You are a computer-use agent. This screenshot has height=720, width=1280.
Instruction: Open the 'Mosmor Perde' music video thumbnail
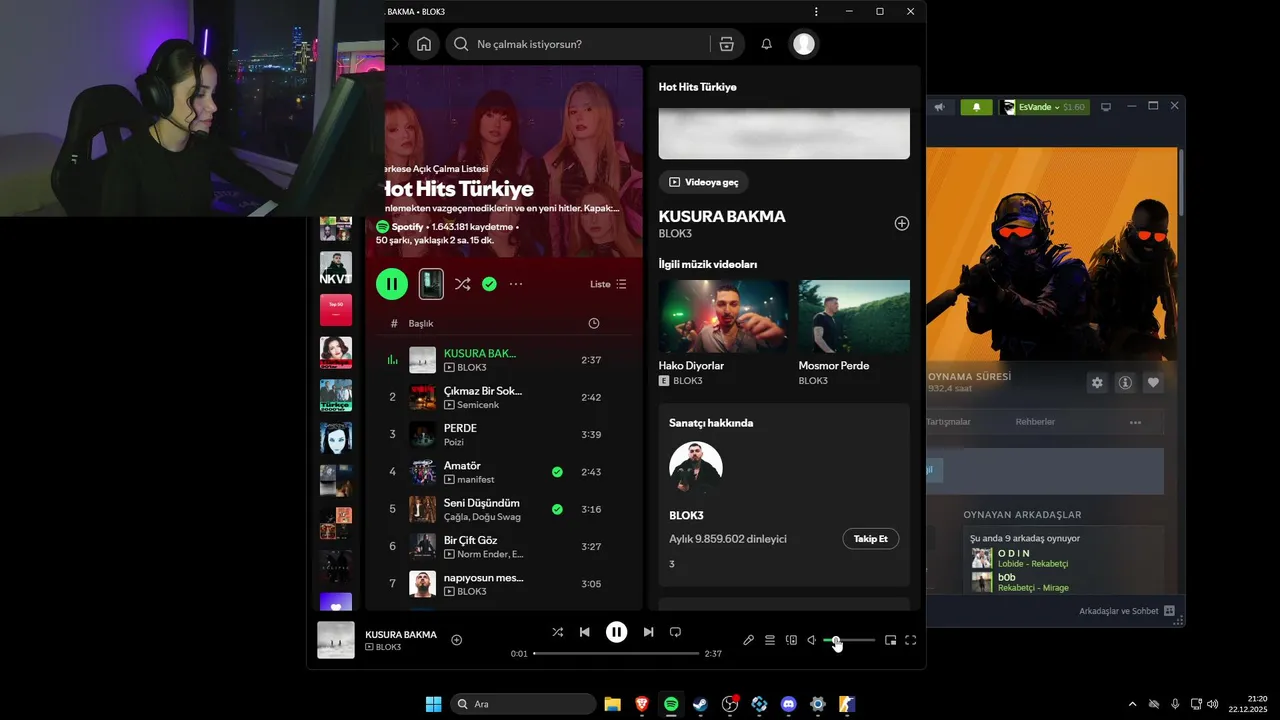tap(854, 316)
